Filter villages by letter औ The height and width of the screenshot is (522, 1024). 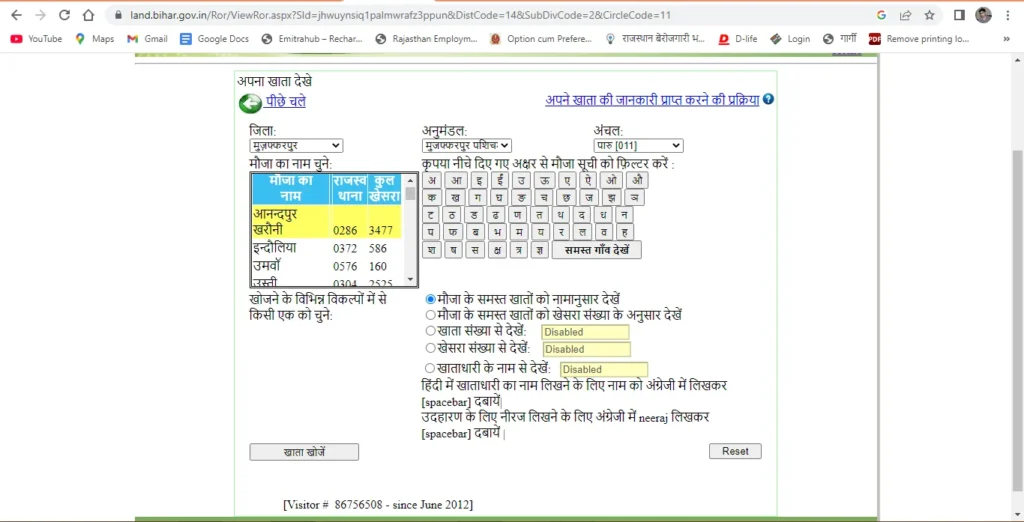pos(637,180)
